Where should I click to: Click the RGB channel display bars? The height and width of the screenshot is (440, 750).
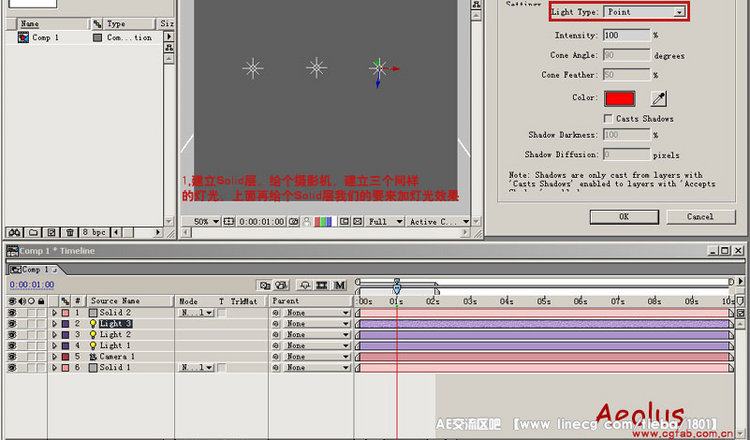pyautogui.click(x=323, y=221)
